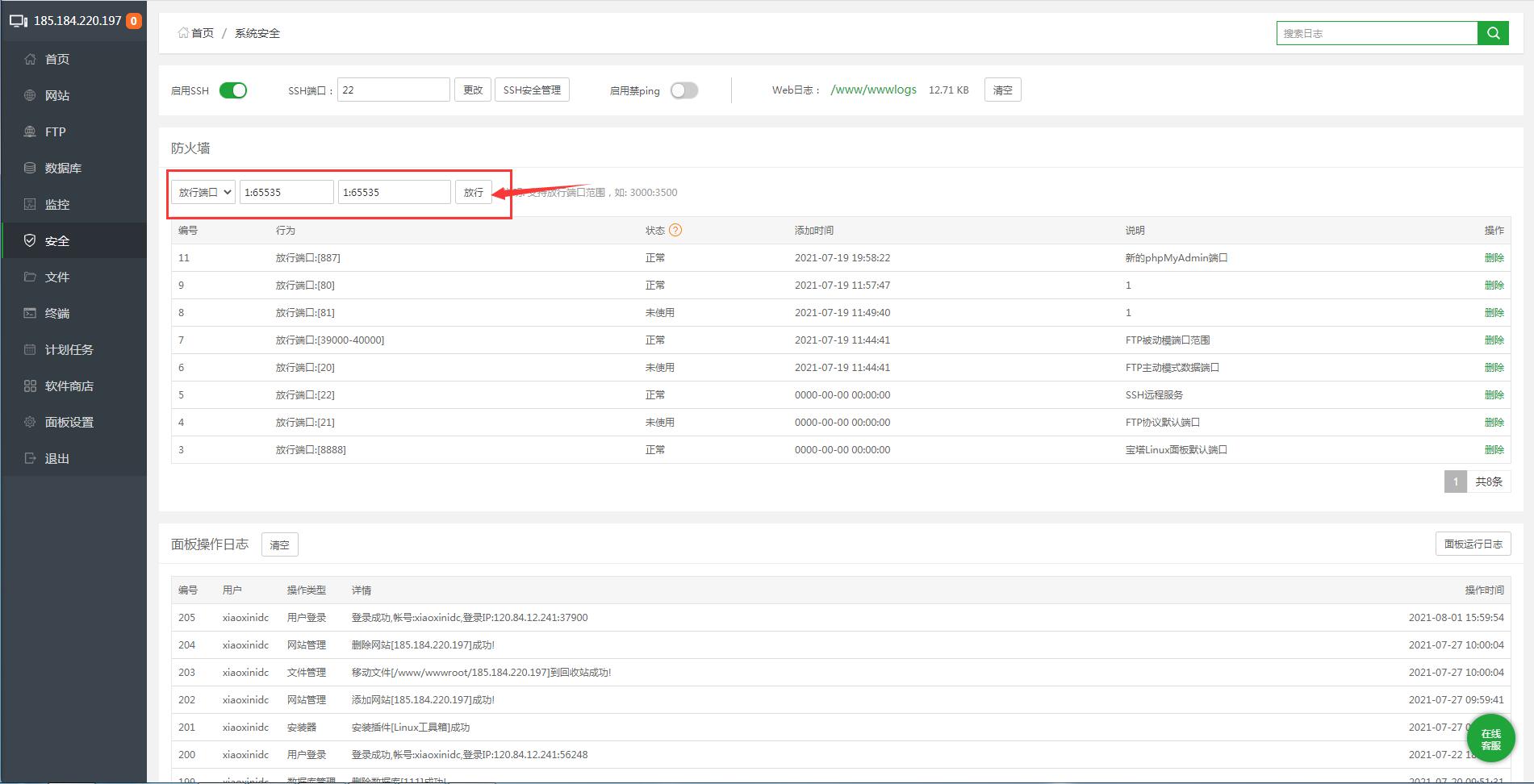1534x784 pixels.
Task: Open the 软件商店 software store icon
Action: 30,386
